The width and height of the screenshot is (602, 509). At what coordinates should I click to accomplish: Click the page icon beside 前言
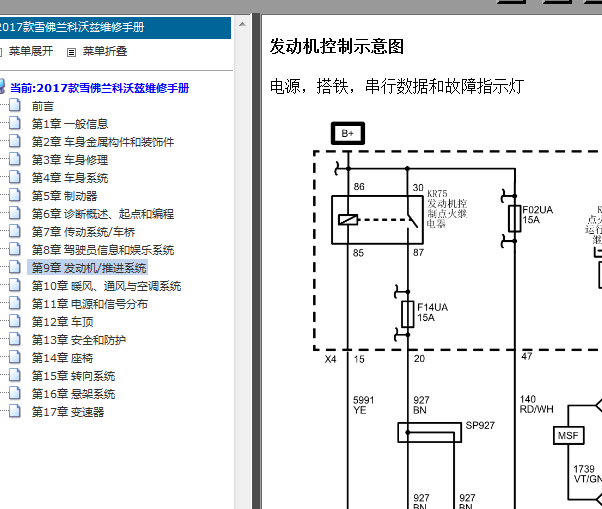coord(15,105)
